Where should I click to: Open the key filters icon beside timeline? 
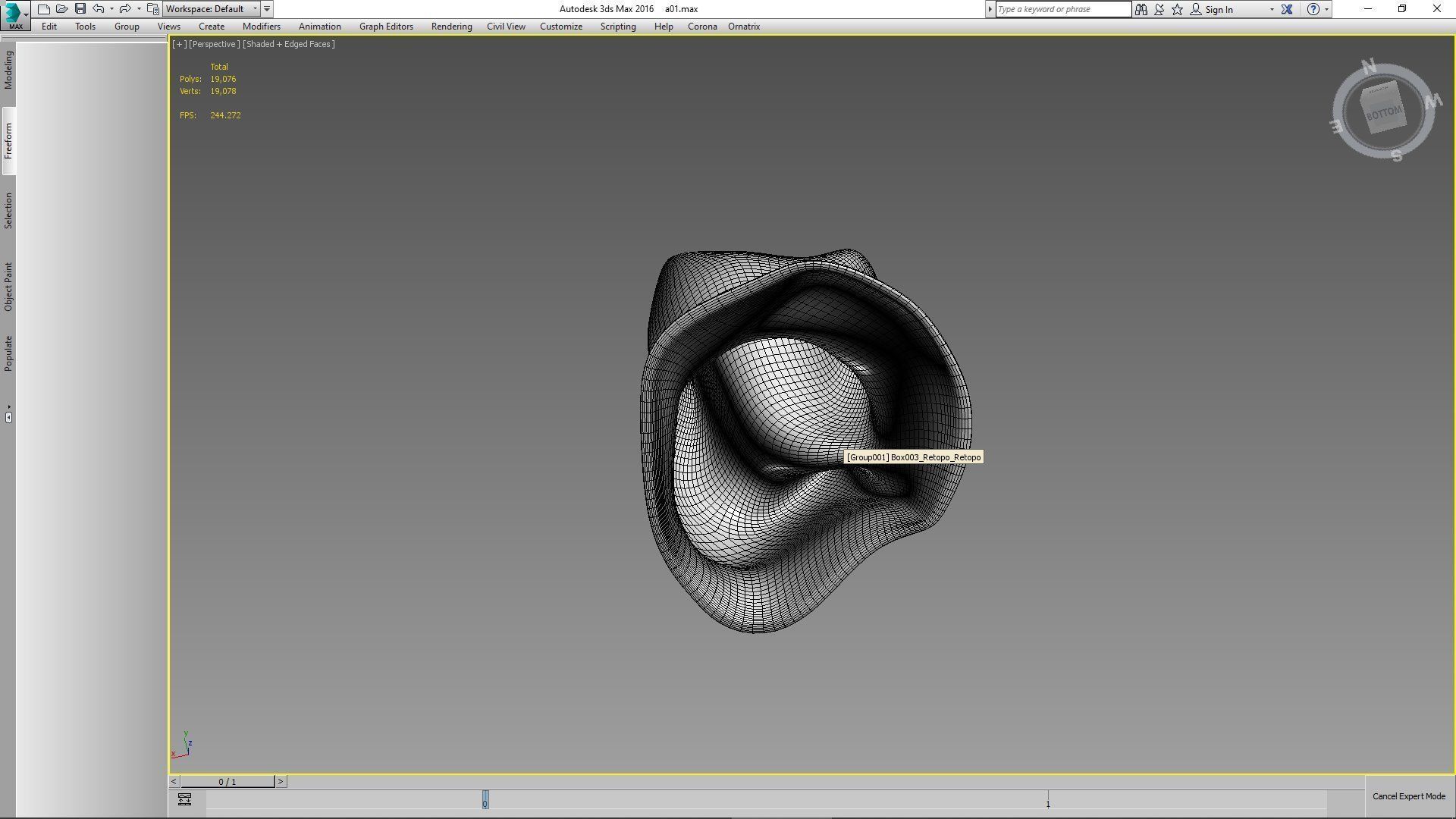tap(184, 799)
